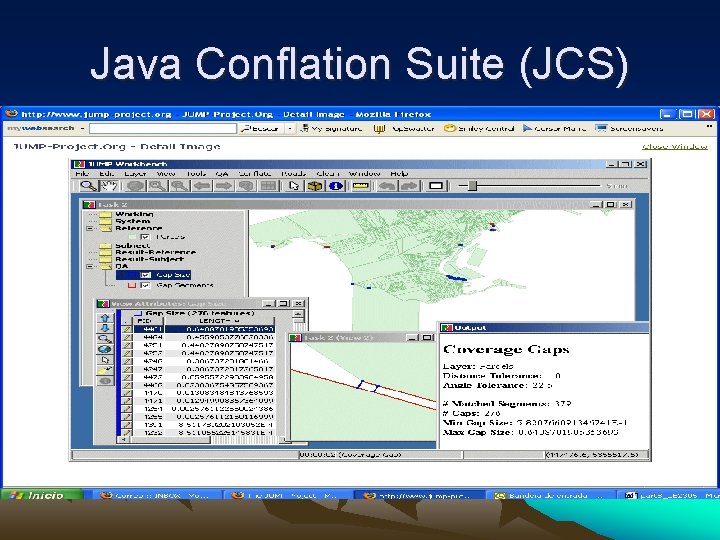Toggle the Gap Segments layer checkbox
Screen dimensions: 720x540
145,285
